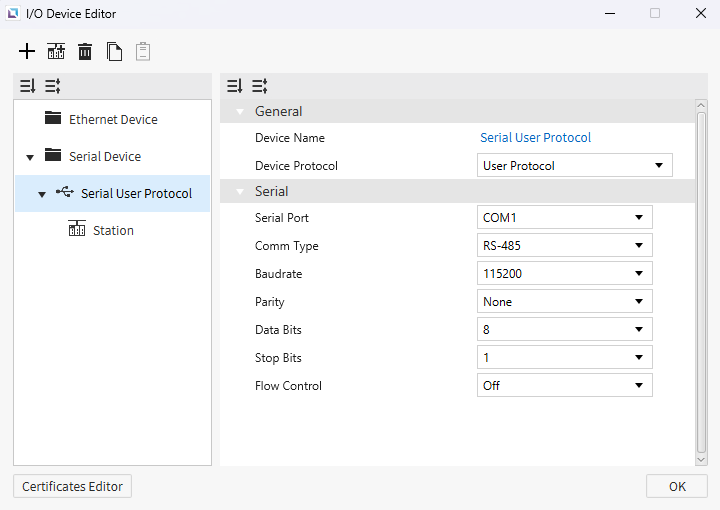Screen dimensions: 720x510
Task: Click the Serial User Protocol device name field
Action: pyautogui.click(x=535, y=138)
